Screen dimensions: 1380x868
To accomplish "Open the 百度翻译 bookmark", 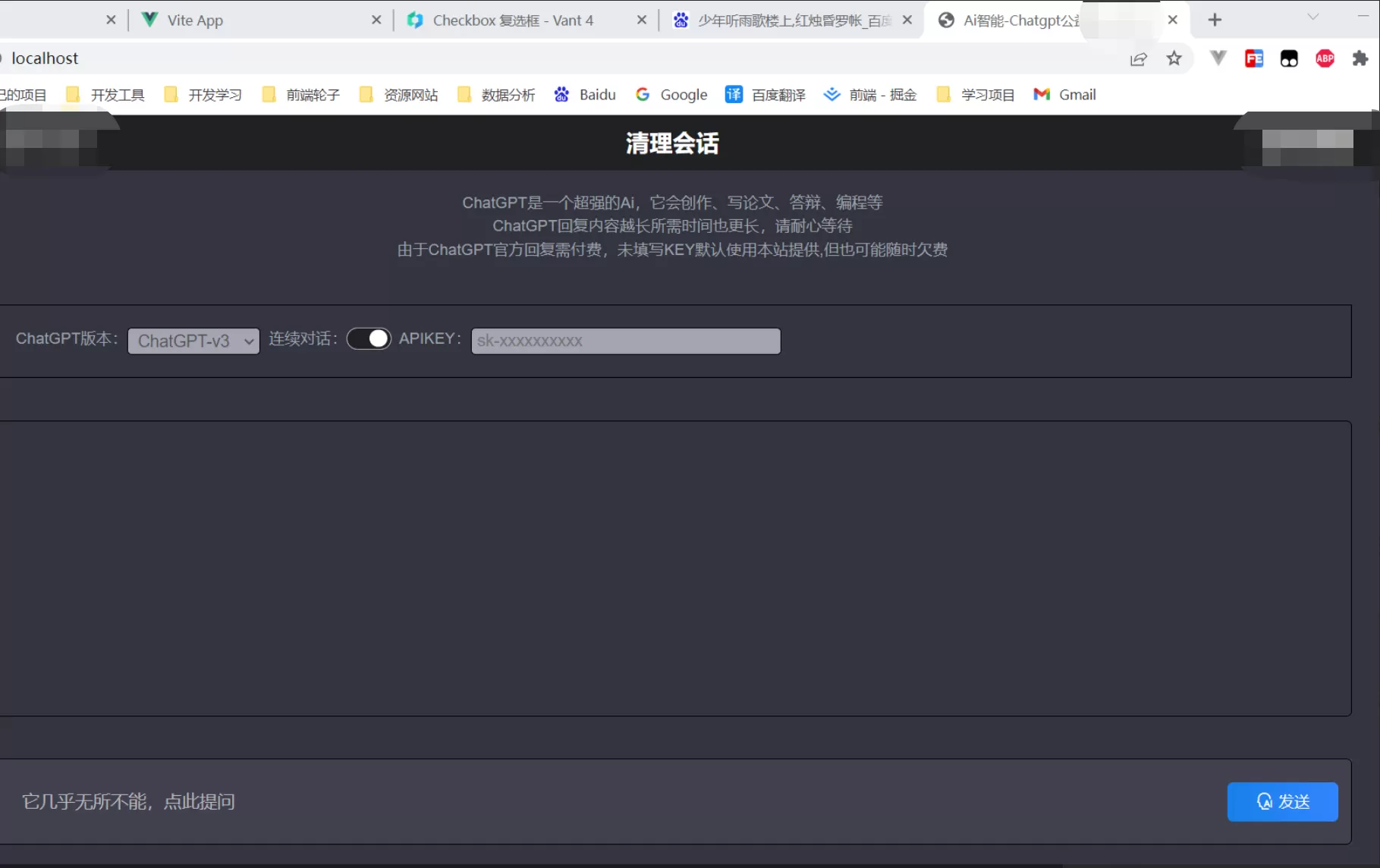I will [765, 95].
